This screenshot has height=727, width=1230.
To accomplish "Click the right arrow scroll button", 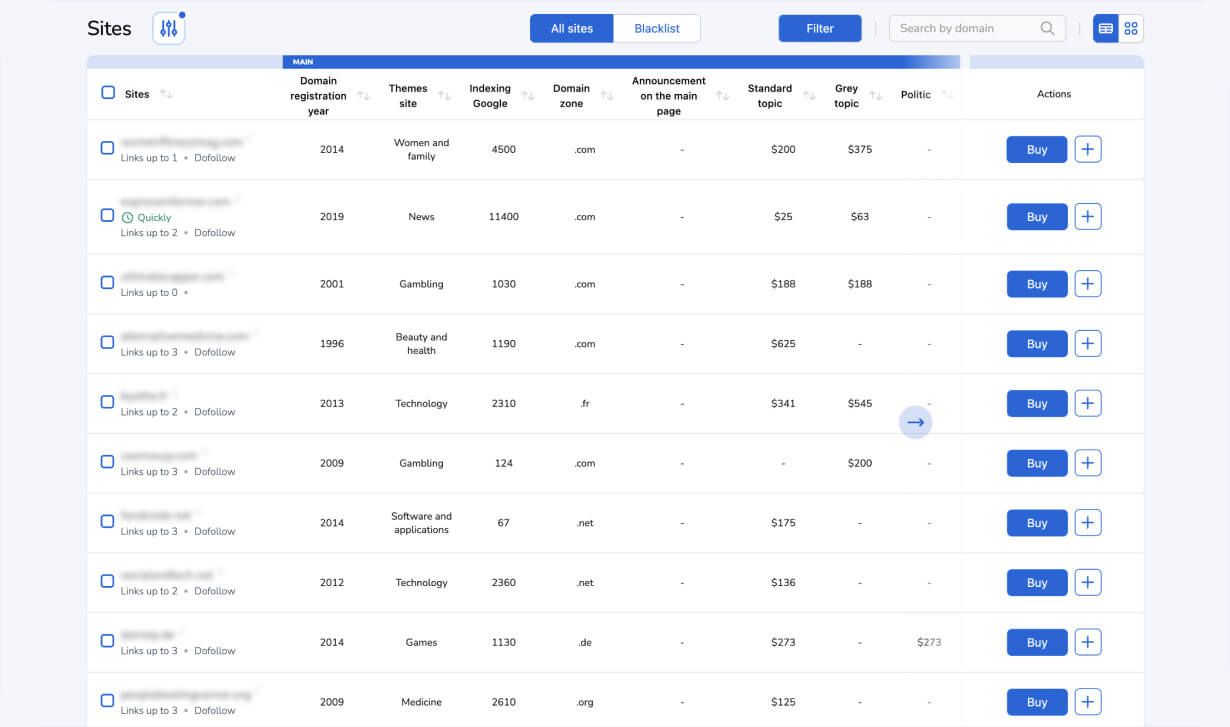I will coord(915,422).
